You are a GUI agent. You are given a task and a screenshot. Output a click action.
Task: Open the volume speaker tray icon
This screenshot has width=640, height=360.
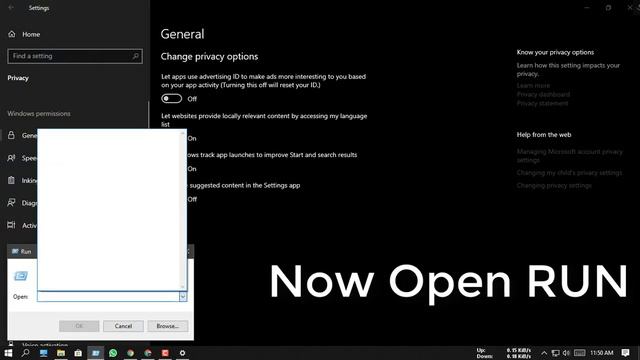pyautogui.click(x=566, y=353)
